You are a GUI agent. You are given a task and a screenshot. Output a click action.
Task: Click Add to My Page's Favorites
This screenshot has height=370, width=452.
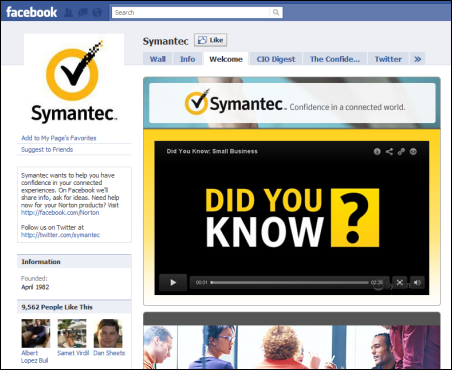click(x=59, y=138)
